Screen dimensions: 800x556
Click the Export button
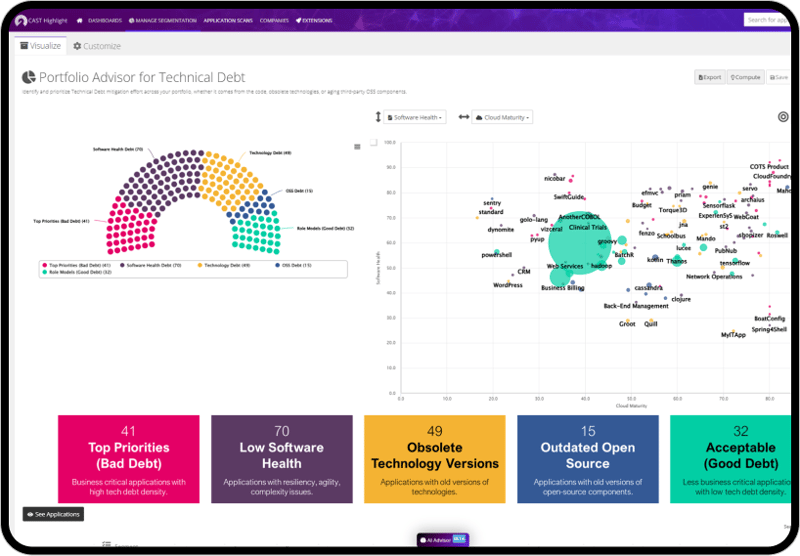click(708, 77)
